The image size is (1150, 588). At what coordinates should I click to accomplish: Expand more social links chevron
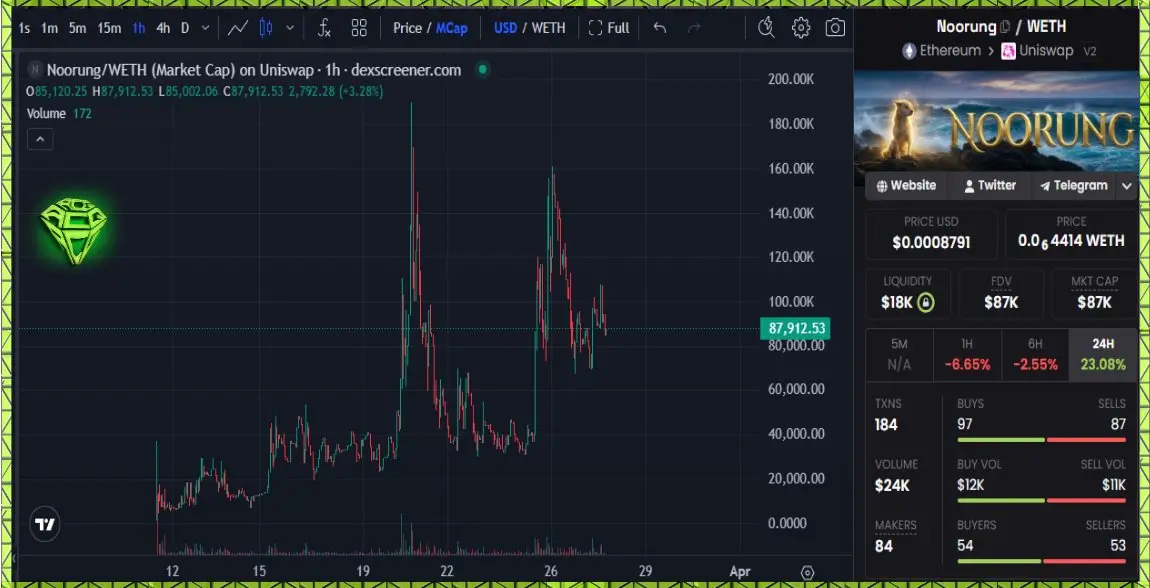click(1127, 186)
